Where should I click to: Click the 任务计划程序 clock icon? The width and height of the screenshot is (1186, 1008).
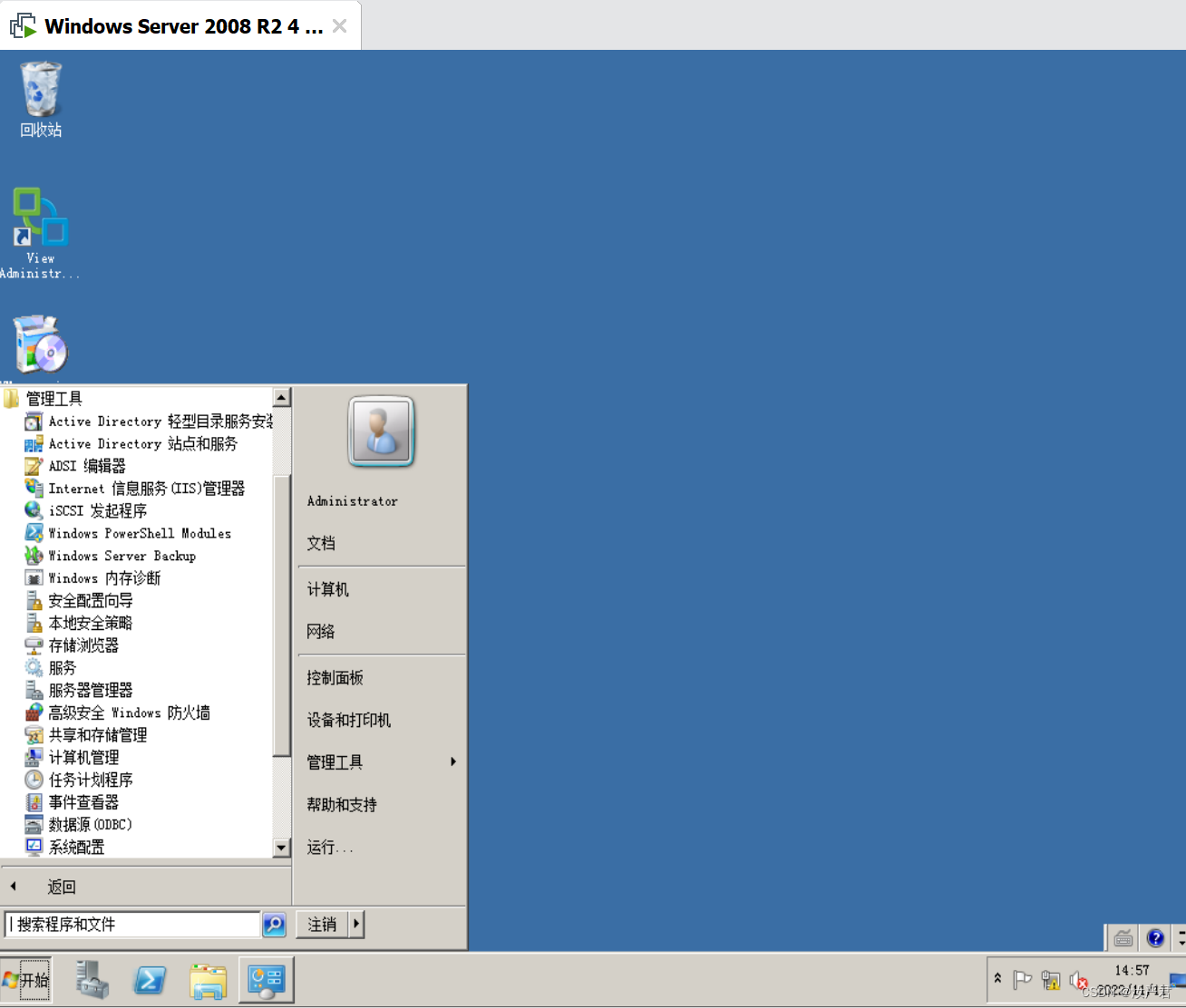pos(34,780)
